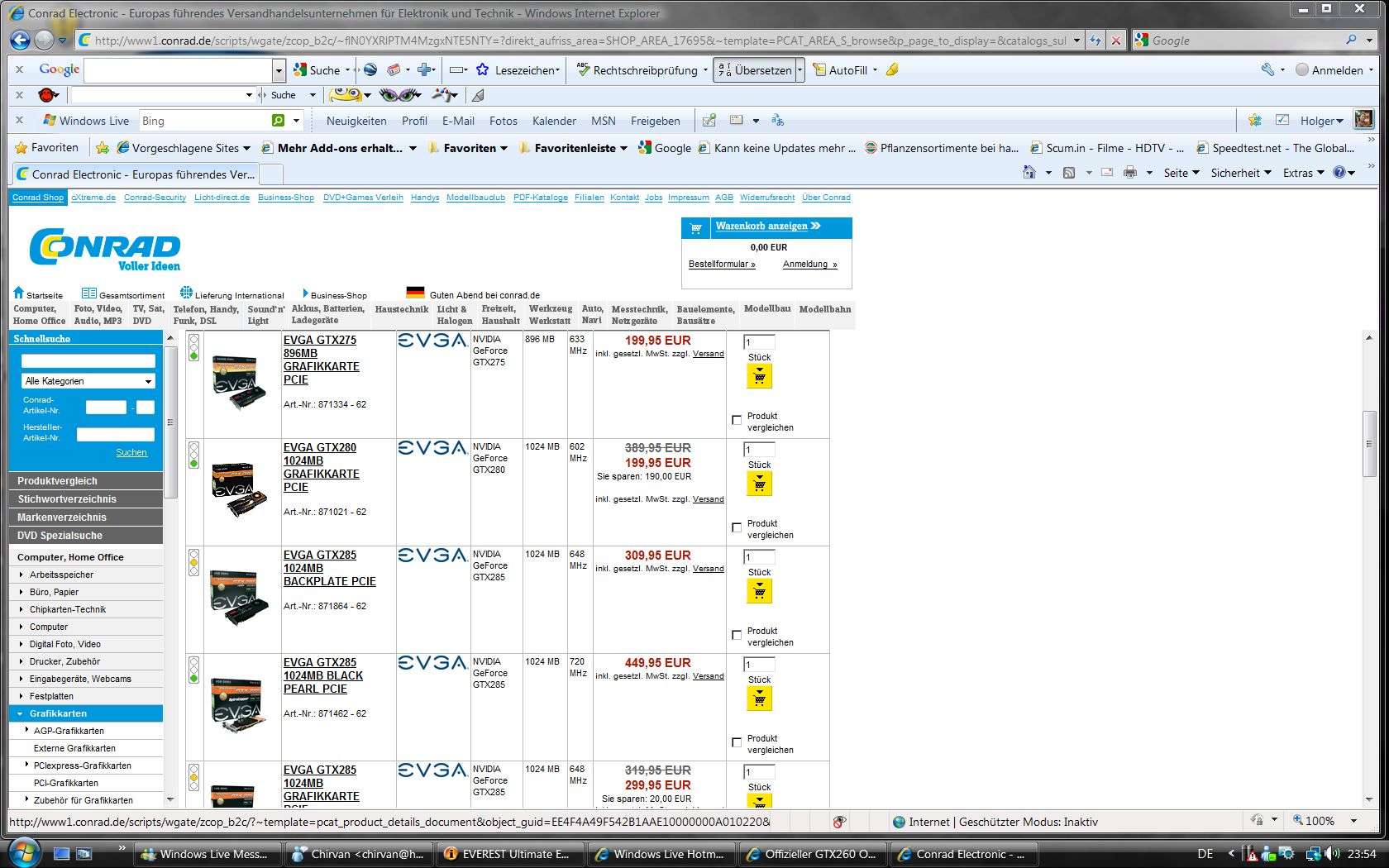
Task: Check Produkt vergleichen for EVGA GTX280
Action: [737, 527]
